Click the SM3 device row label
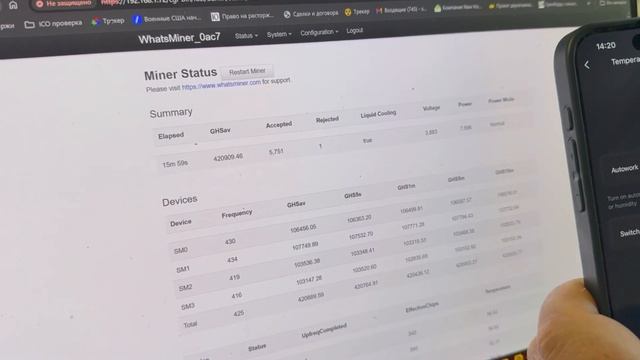640x360 pixels. [188, 306]
